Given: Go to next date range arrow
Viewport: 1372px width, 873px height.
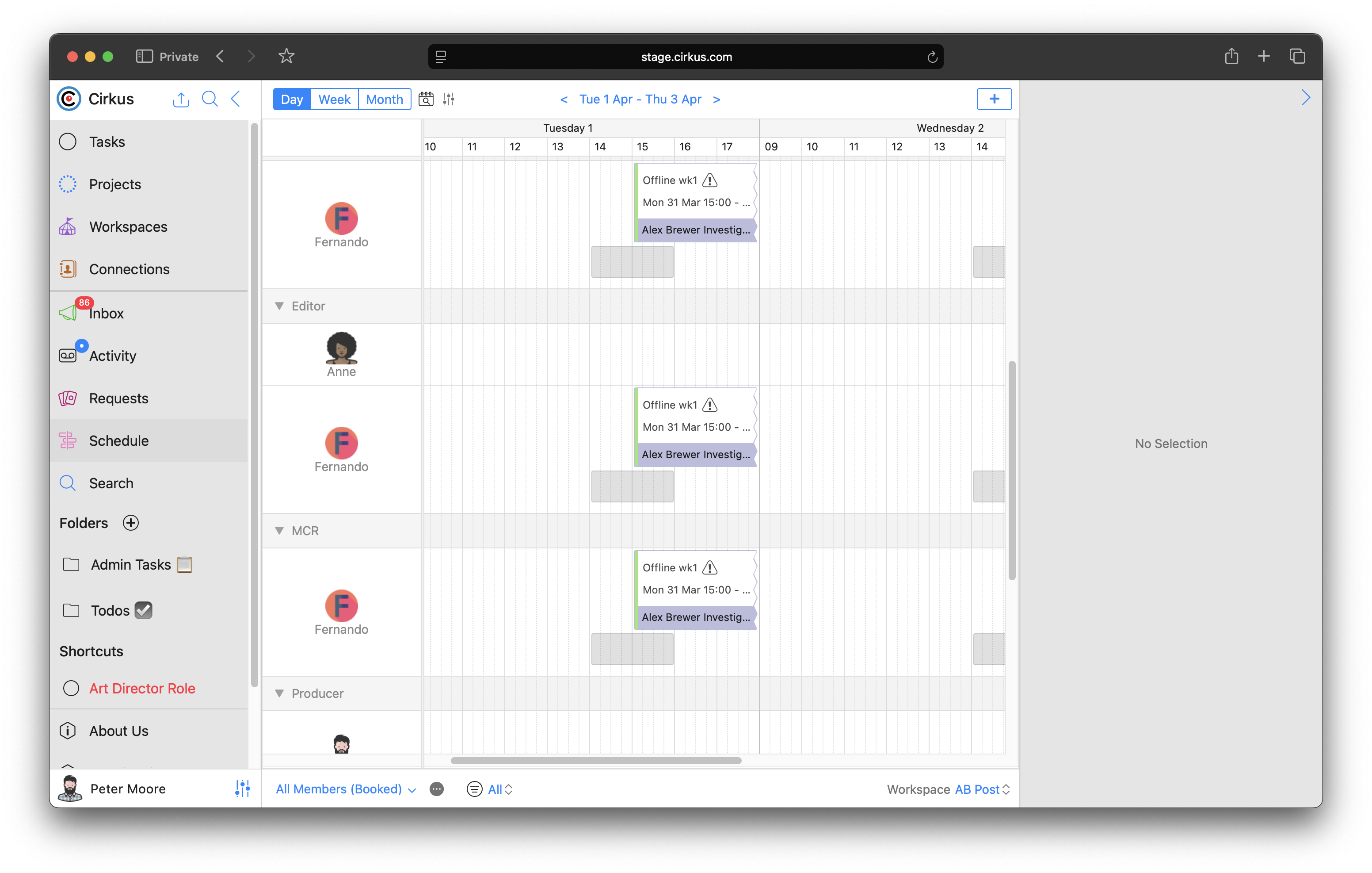Looking at the screenshot, I should click(x=717, y=99).
